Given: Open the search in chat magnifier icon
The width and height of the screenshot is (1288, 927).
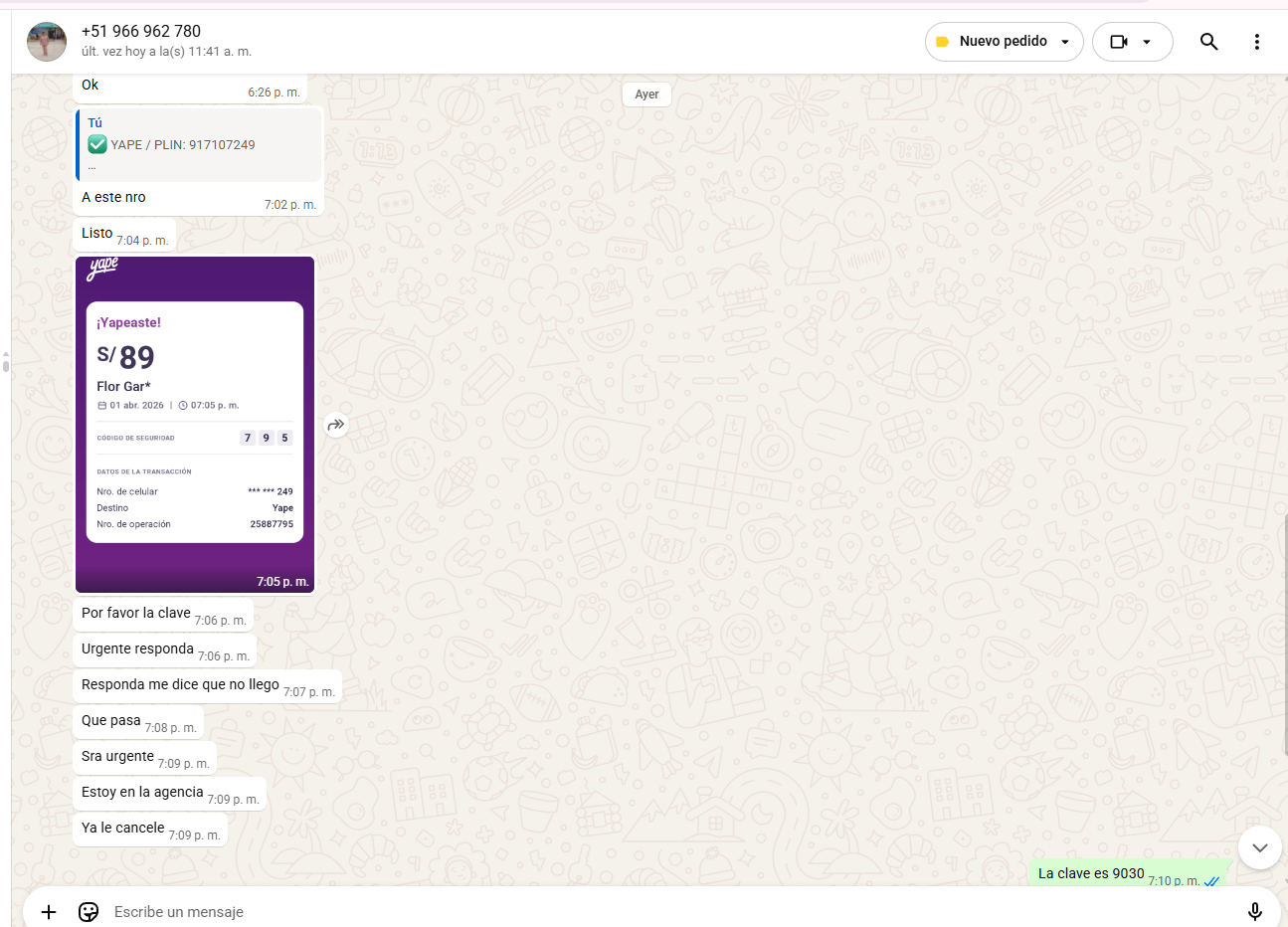Looking at the screenshot, I should click(x=1208, y=42).
